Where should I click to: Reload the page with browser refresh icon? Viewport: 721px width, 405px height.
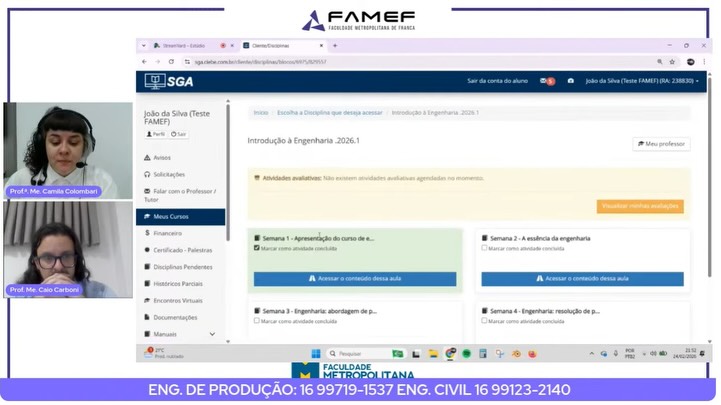(x=170, y=61)
